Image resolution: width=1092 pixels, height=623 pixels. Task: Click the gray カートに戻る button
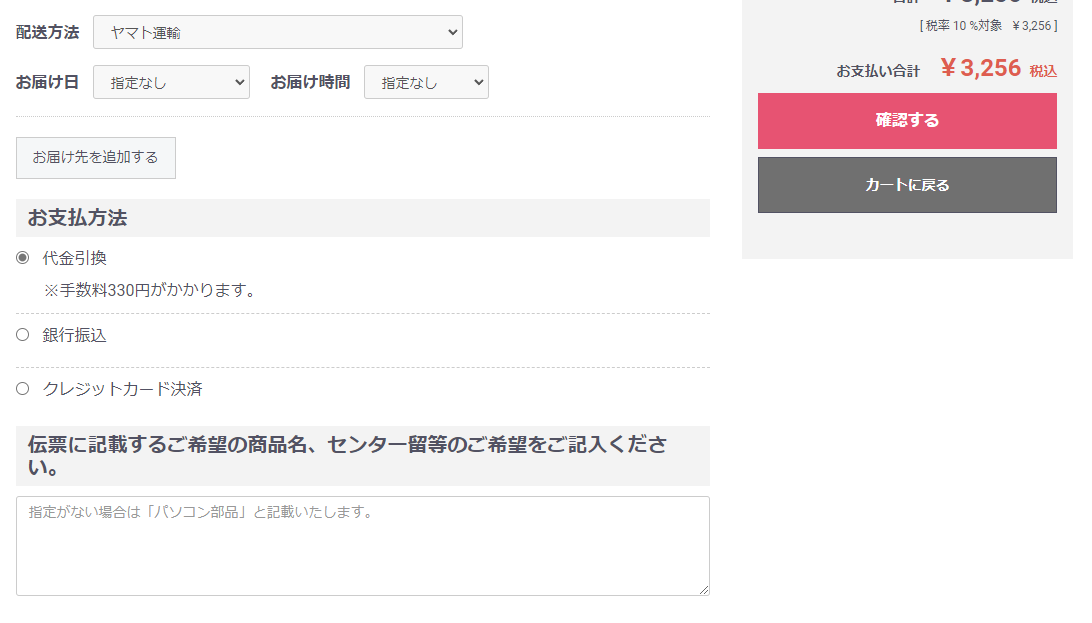(x=907, y=185)
